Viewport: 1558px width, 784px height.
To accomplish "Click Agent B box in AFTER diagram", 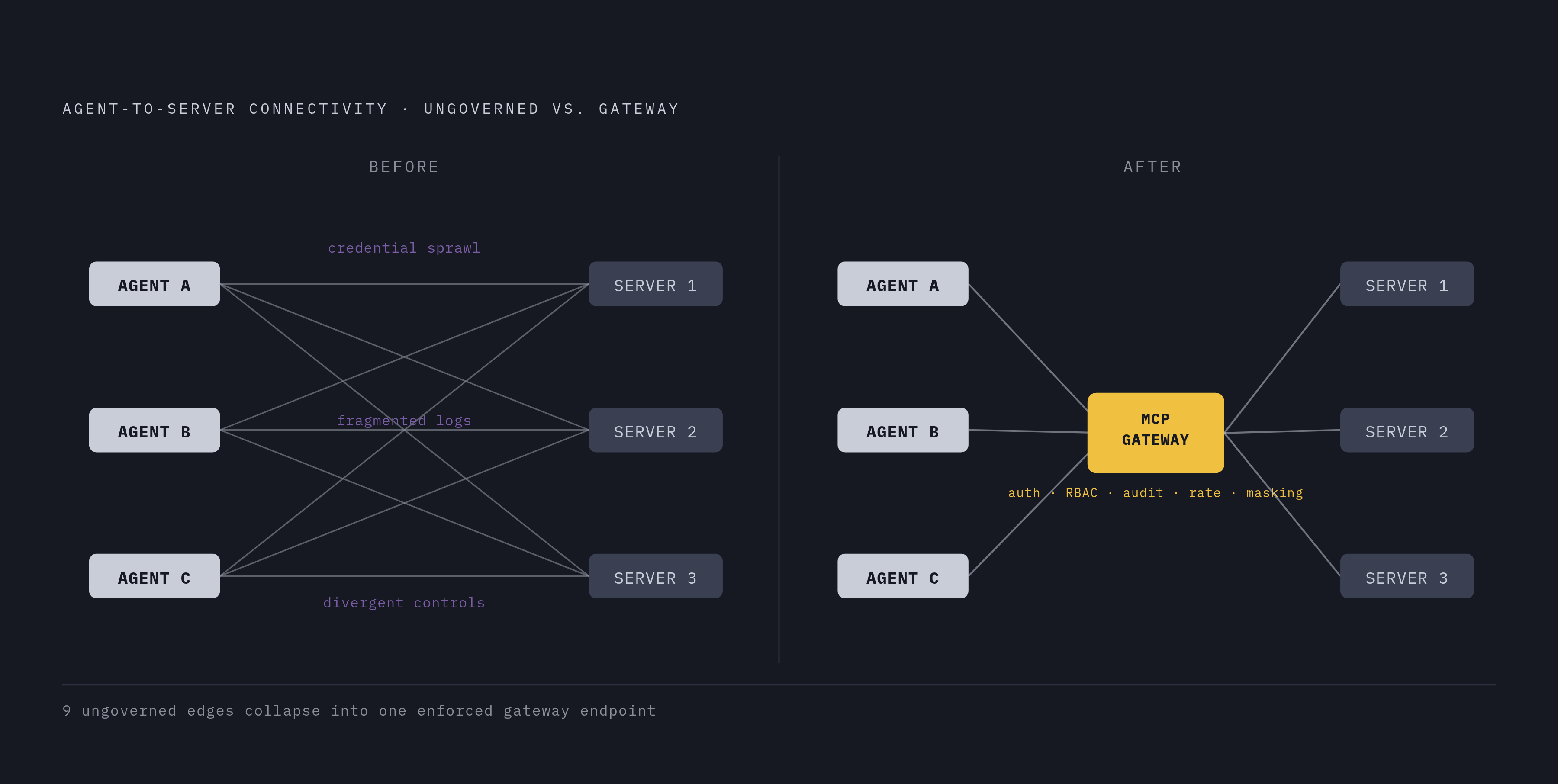I will 903,431.
